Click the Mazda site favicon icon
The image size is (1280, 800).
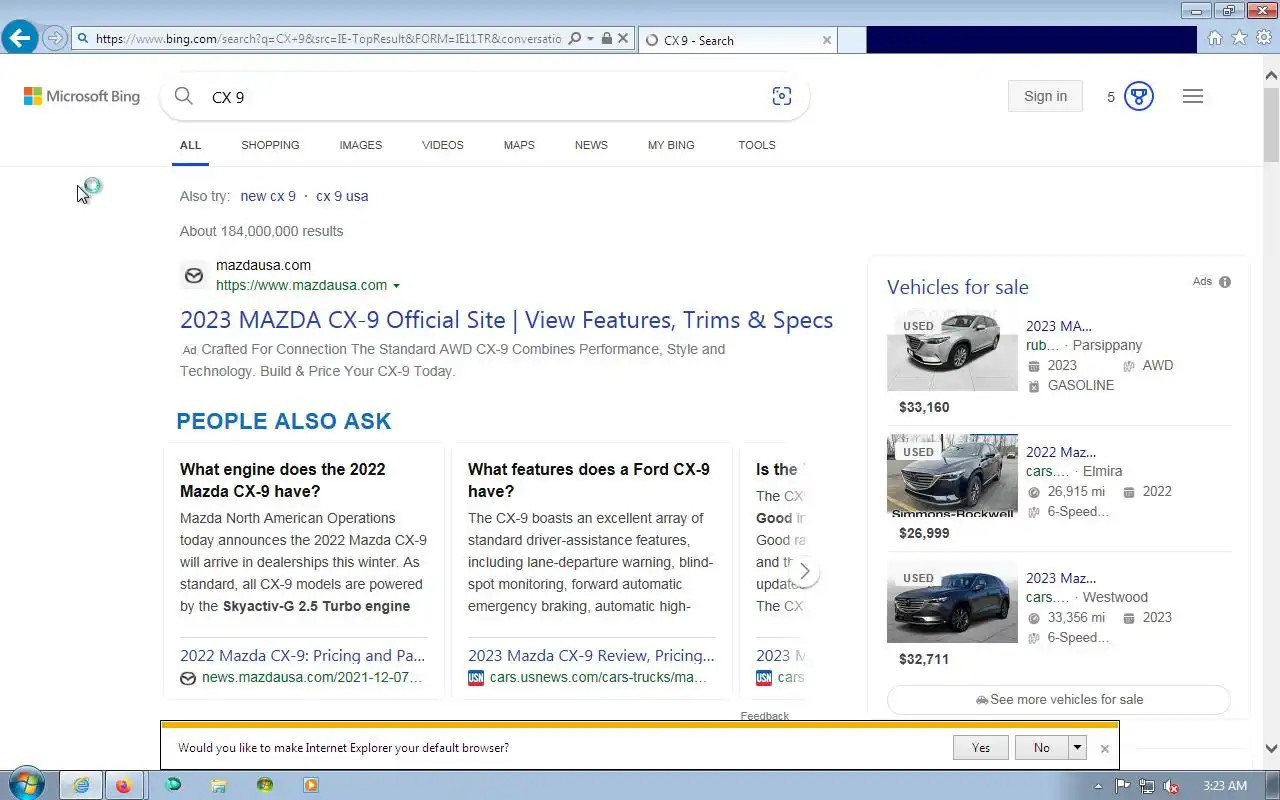(194, 275)
